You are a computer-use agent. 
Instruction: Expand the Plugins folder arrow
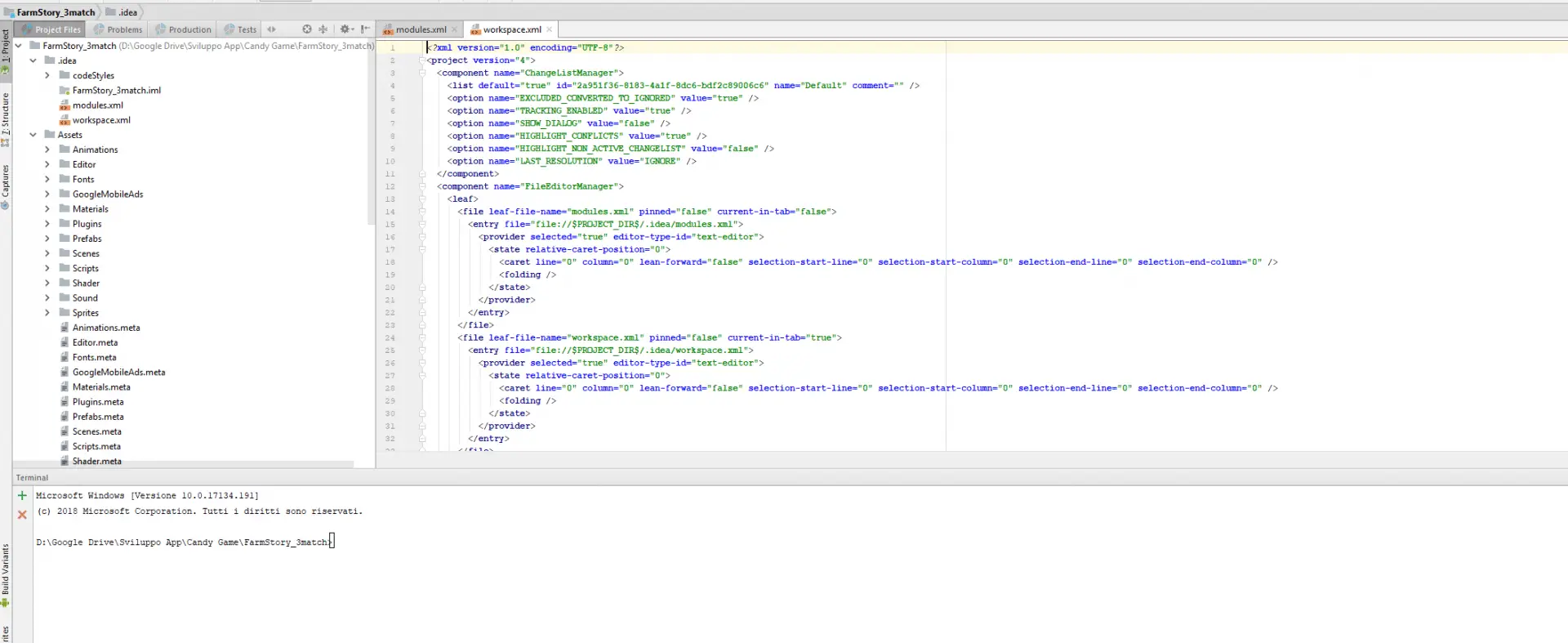coord(47,224)
